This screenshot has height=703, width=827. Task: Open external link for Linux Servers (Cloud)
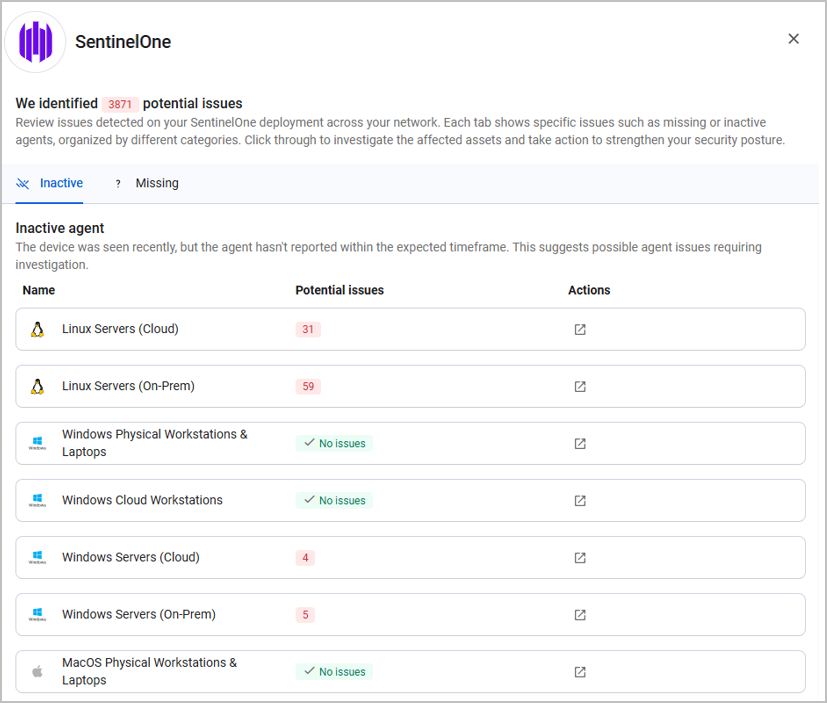click(x=580, y=329)
